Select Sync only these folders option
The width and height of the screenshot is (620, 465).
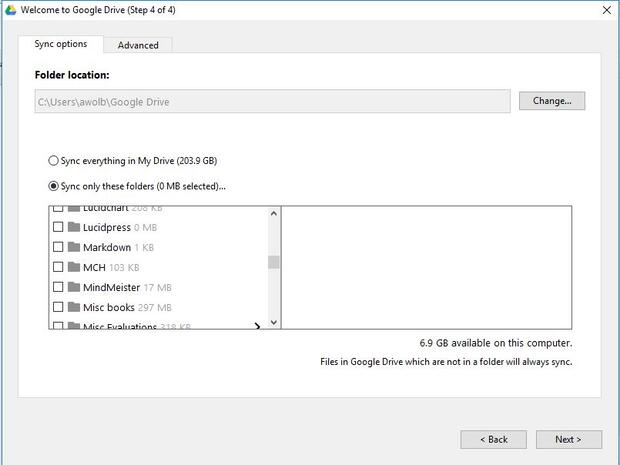click(53, 186)
